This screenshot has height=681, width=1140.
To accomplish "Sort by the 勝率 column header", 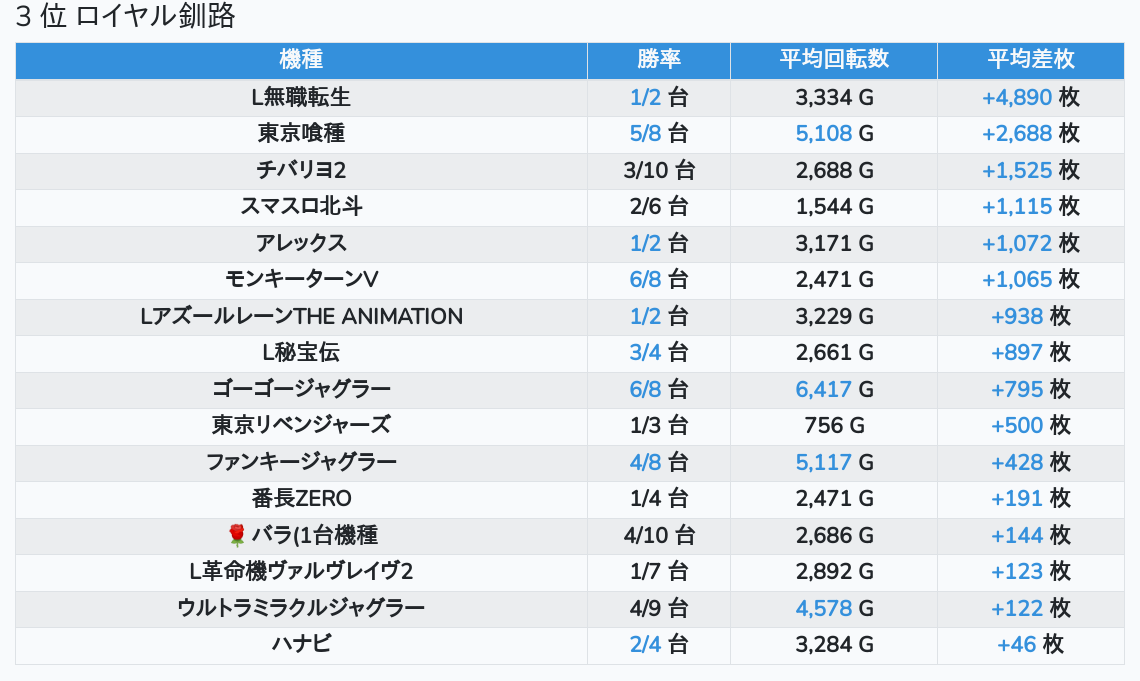I will pyautogui.click(x=658, y=60).
